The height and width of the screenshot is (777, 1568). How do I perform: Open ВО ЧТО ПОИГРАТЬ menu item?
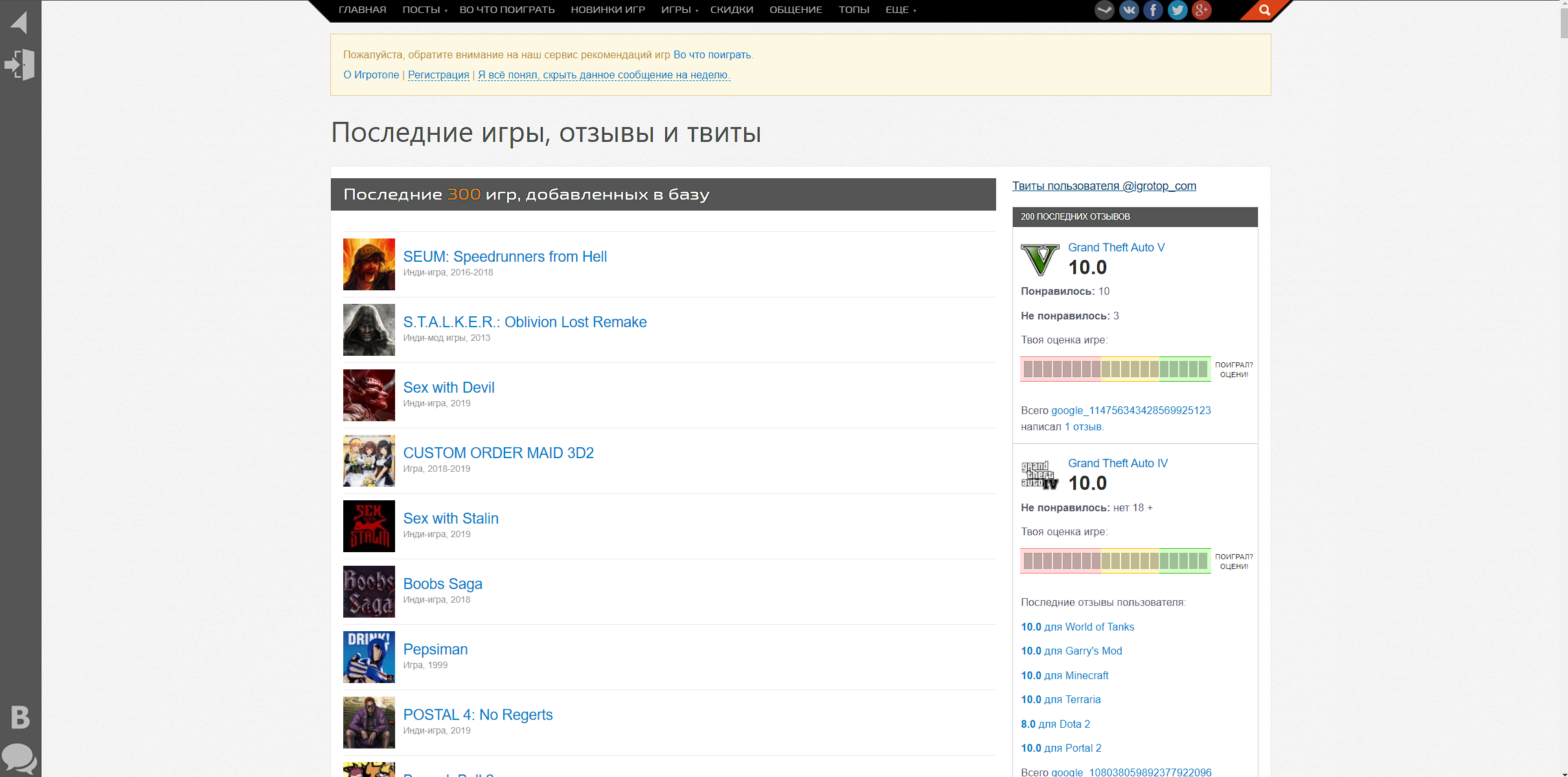coord(506,10)
